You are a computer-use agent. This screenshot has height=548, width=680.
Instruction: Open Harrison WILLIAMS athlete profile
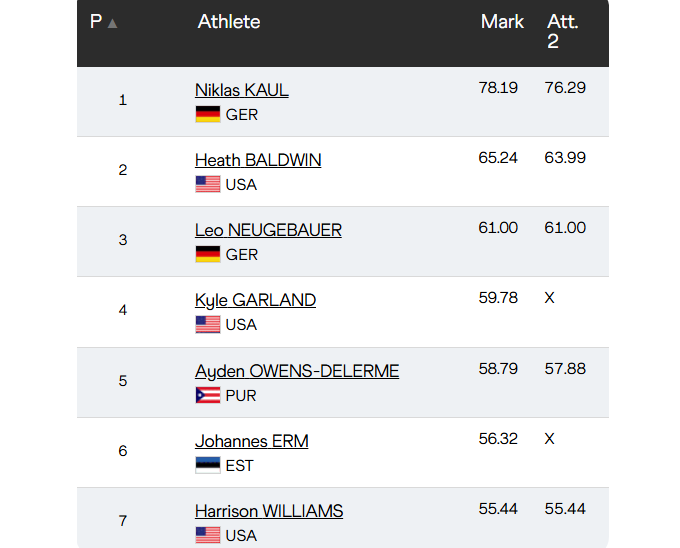pos(269,511)
